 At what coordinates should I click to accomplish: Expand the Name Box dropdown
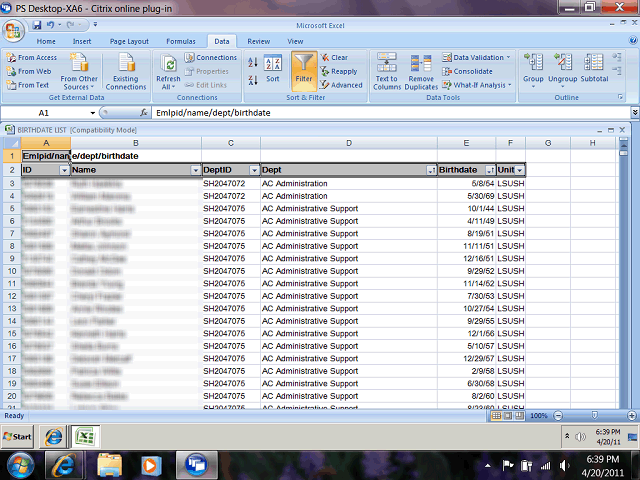click(x=93, y=113)
